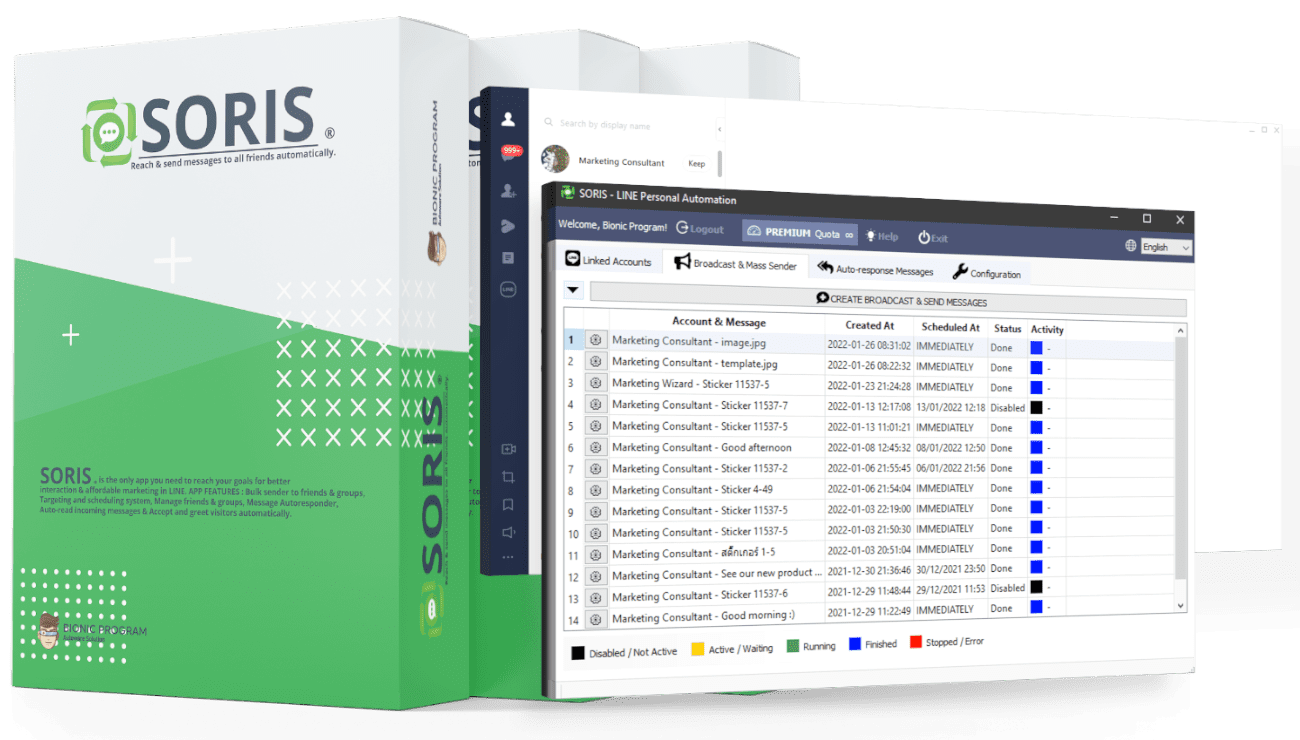Viewport: 1300px width, 740px height.
Task: Click the Disabled status in row 13
Action: (1008, 588)
